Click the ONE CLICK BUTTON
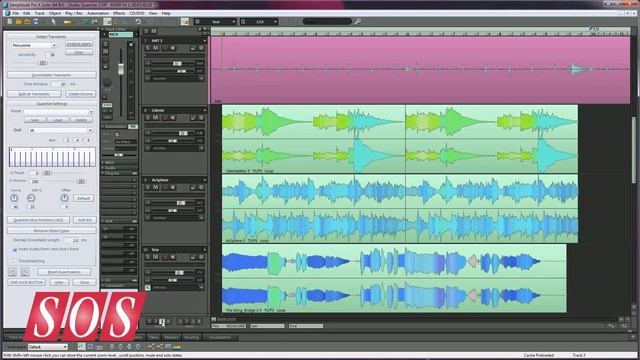 (x=27, y=282)
